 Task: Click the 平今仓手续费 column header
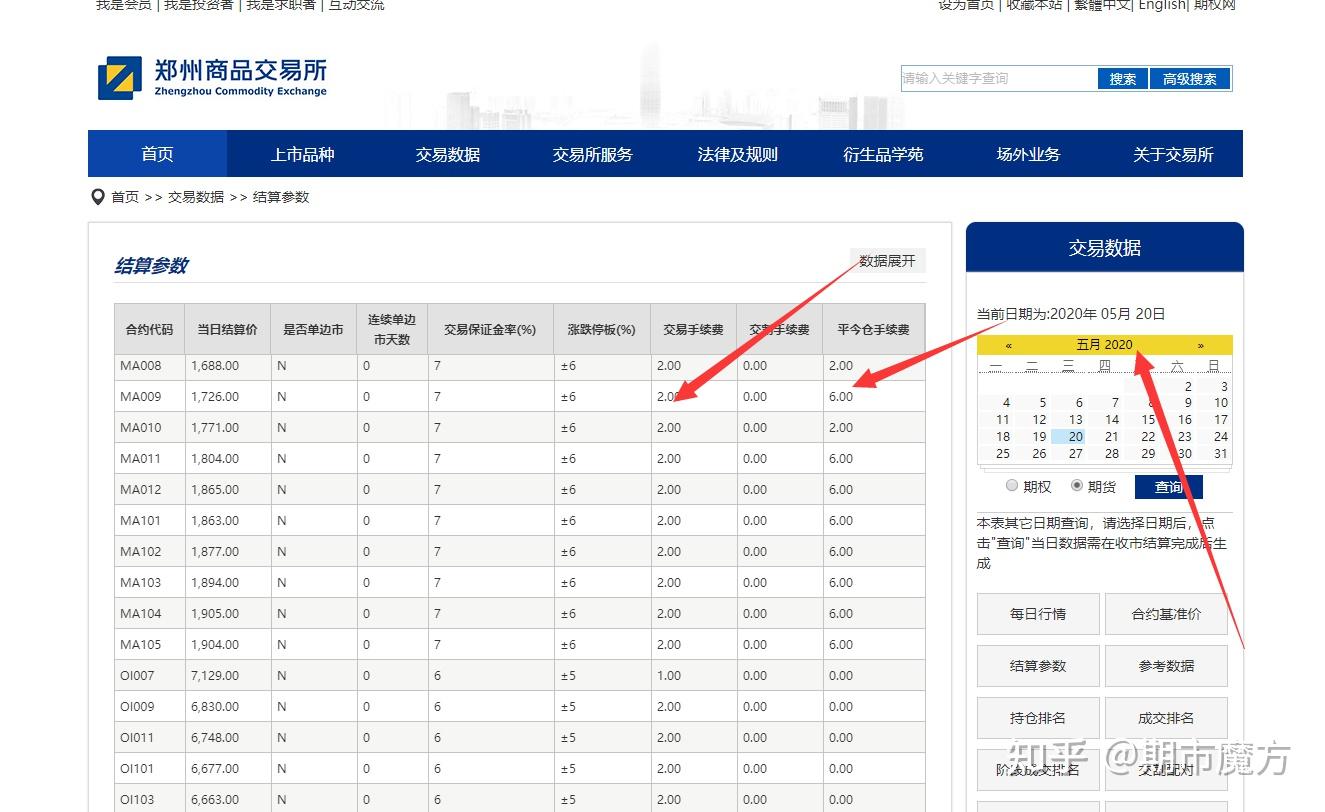click(x=874, y=329)
